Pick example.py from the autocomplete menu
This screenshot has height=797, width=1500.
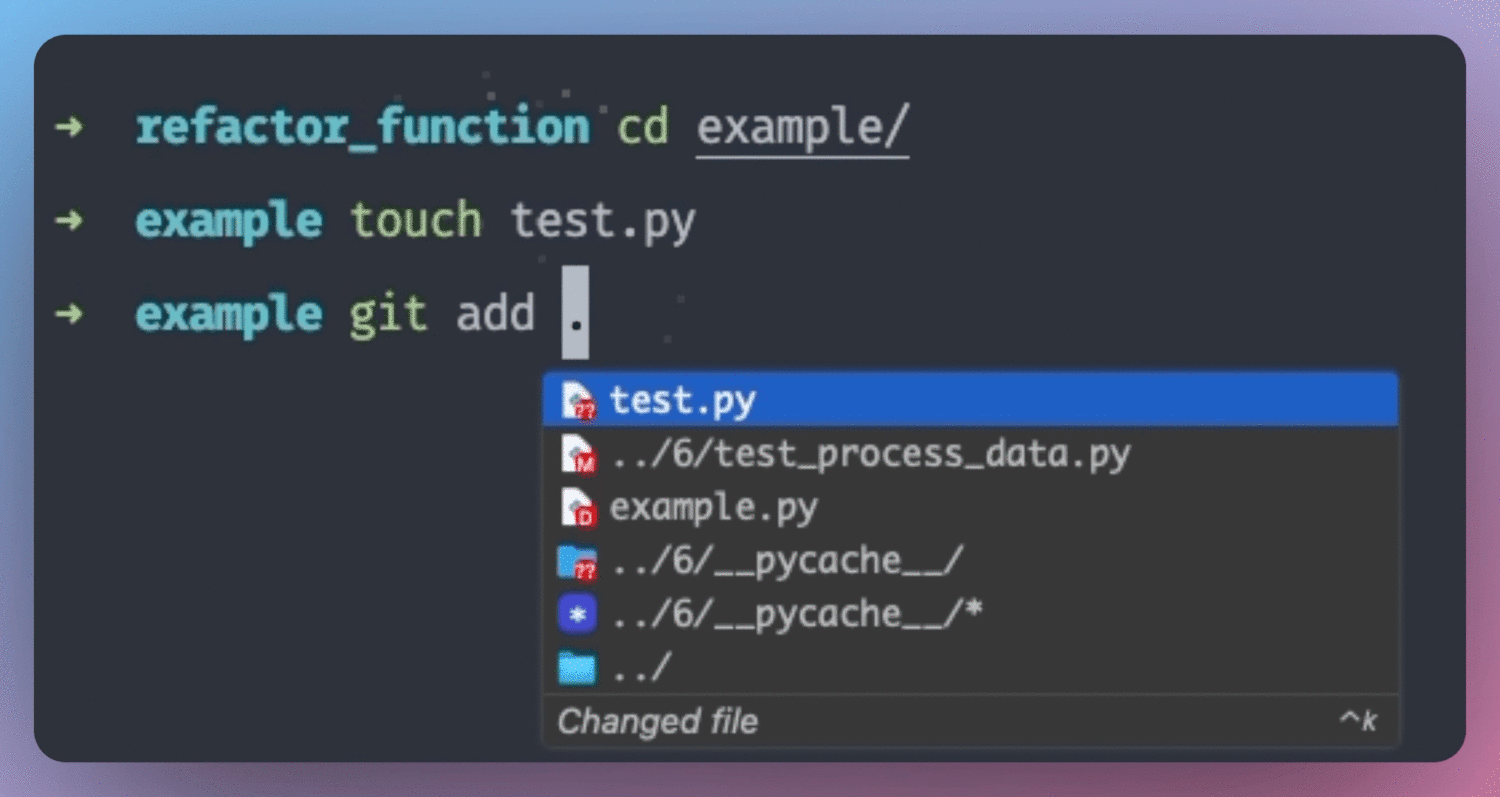click(x=713, y=508)
